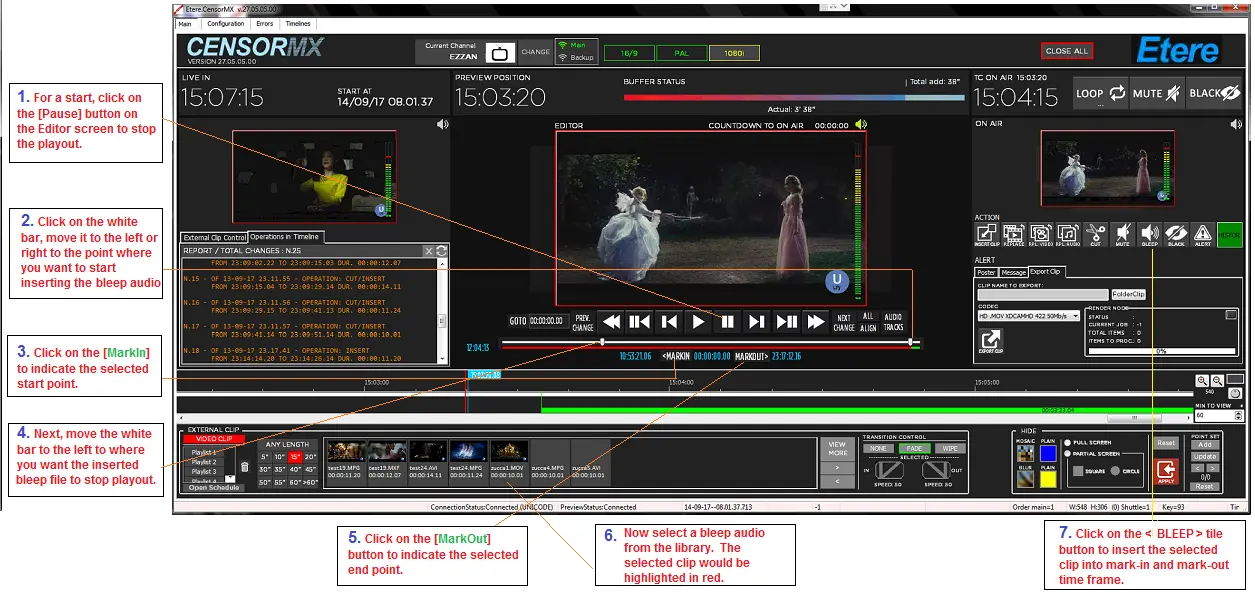Click the Cut scissors action icon
1255x598 pixels.
tap(1095, 234)
